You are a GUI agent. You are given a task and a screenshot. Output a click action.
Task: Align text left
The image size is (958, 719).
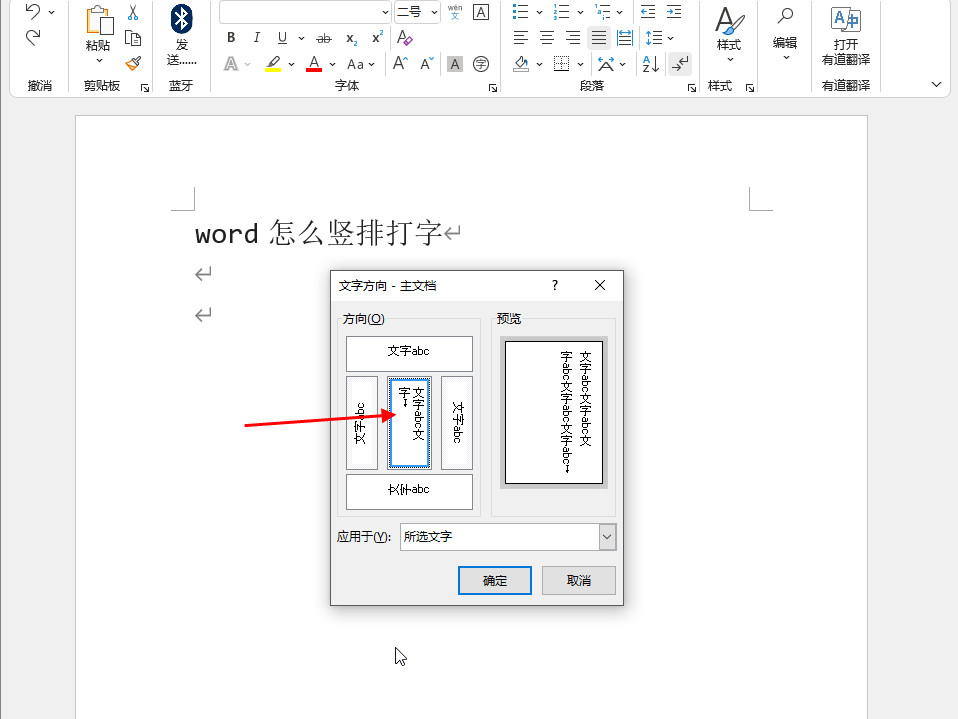[521, 38]
